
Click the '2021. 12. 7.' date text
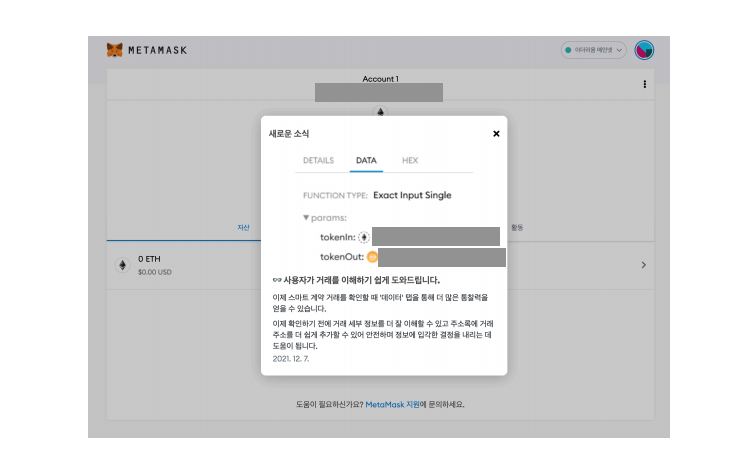(291, 359)
